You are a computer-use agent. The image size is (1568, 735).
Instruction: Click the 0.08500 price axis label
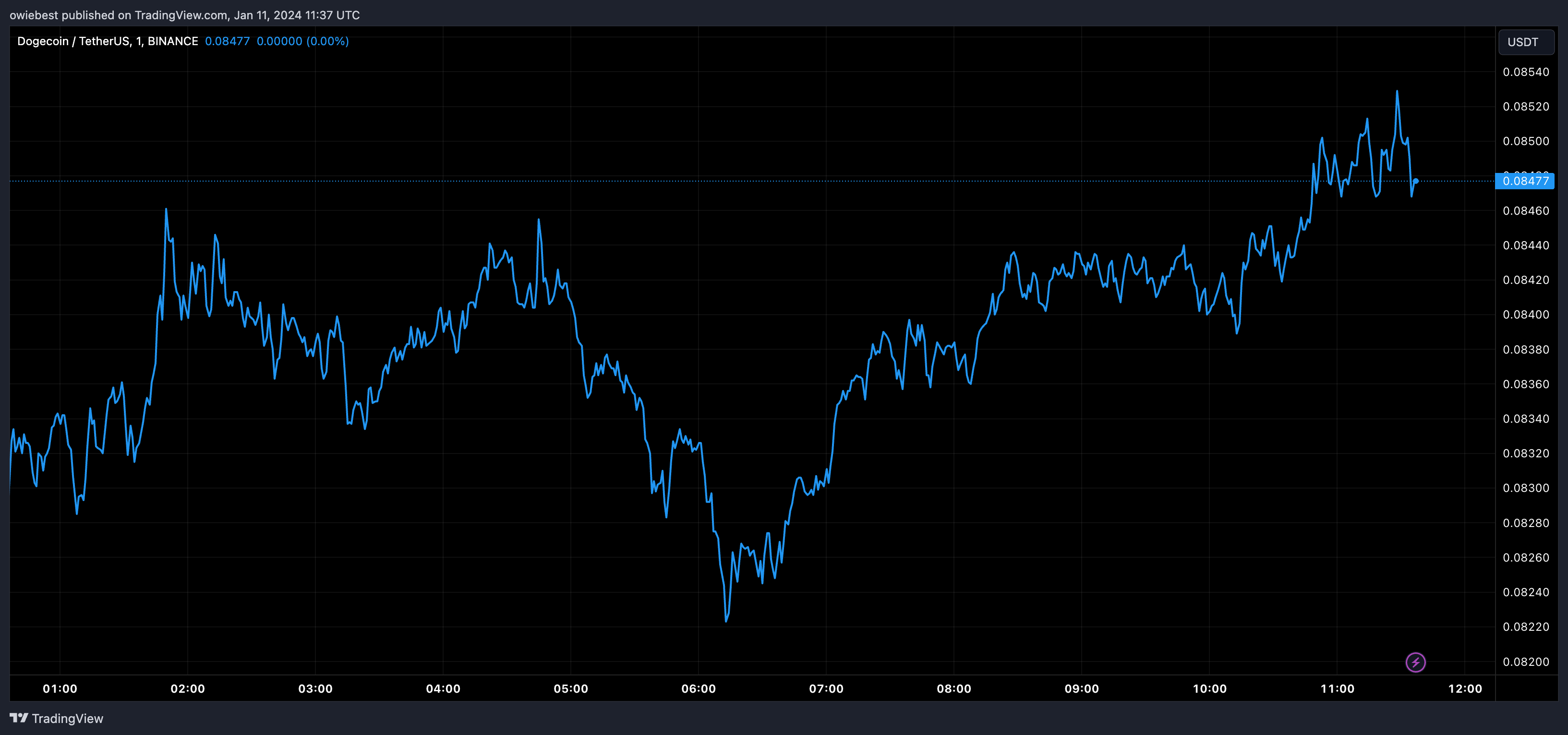tap(1526, 141)
